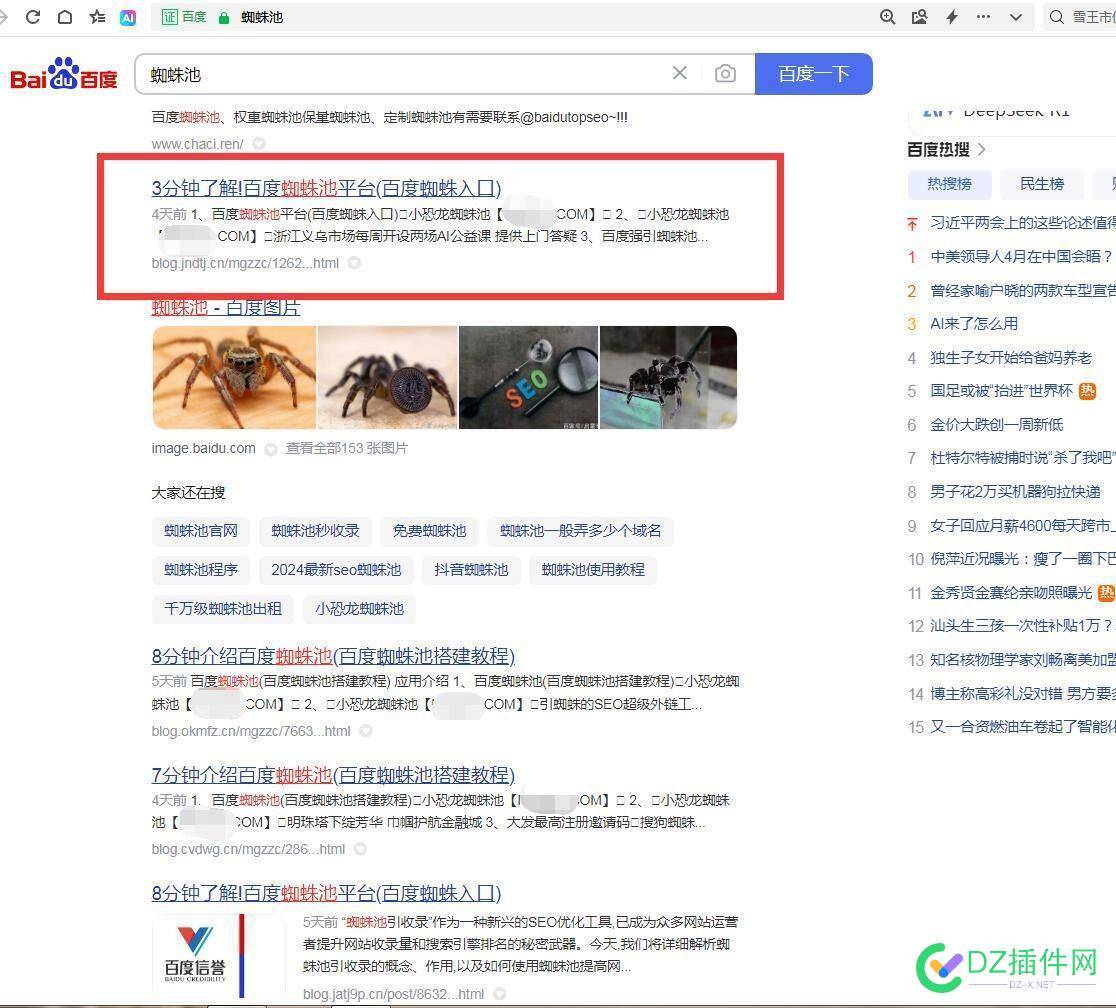
Task: Click the lightning speed mode icon
Action: (952, 17)
